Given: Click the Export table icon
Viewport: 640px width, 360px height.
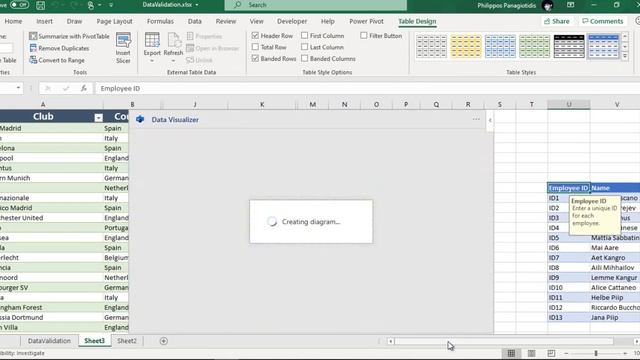Looking at the screenshot, I should point(152,40).
